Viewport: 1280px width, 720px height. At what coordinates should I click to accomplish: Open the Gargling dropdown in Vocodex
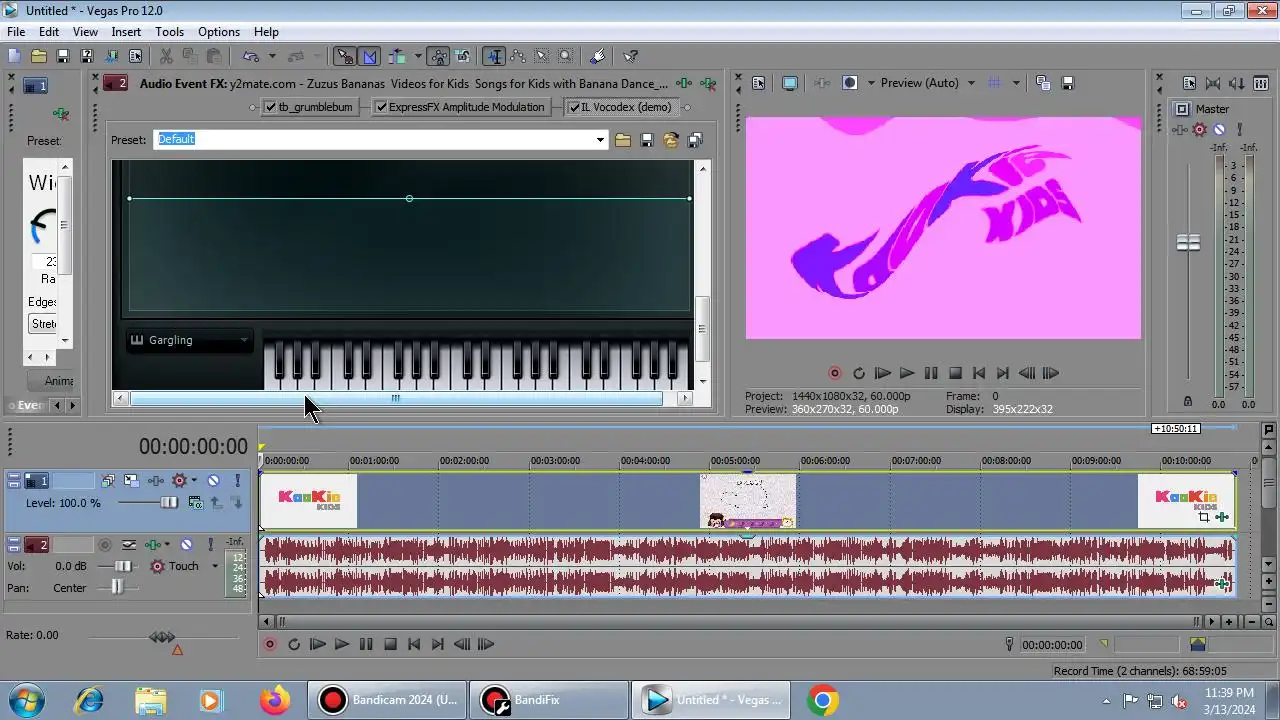point(190,340)
